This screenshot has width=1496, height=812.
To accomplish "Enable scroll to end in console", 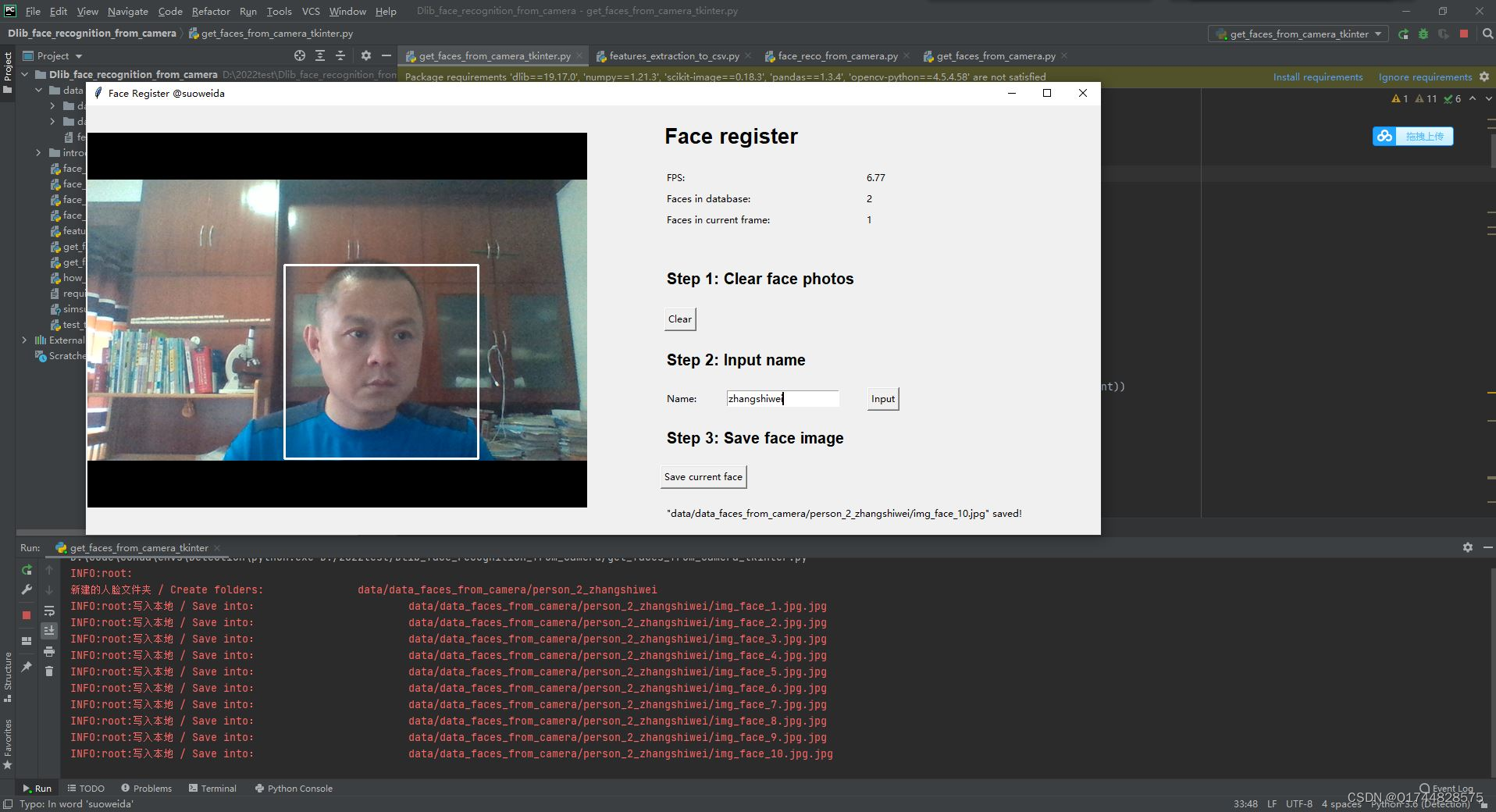I will click(x=49, y=631).
